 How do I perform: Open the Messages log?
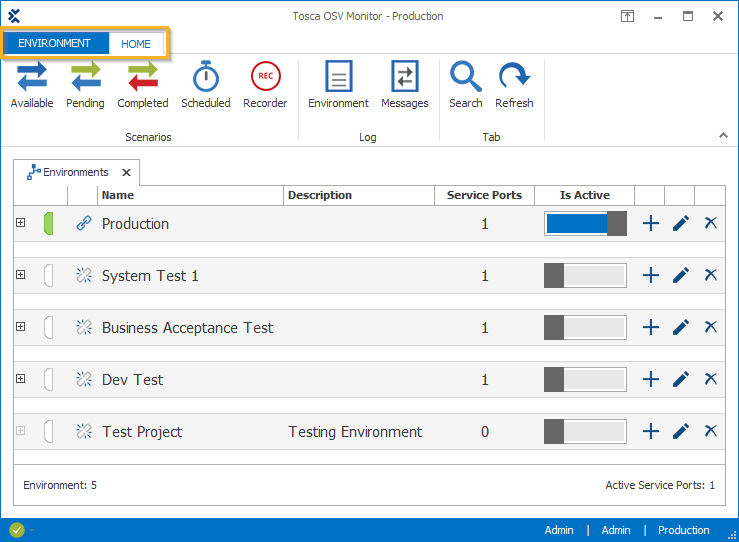405,85
